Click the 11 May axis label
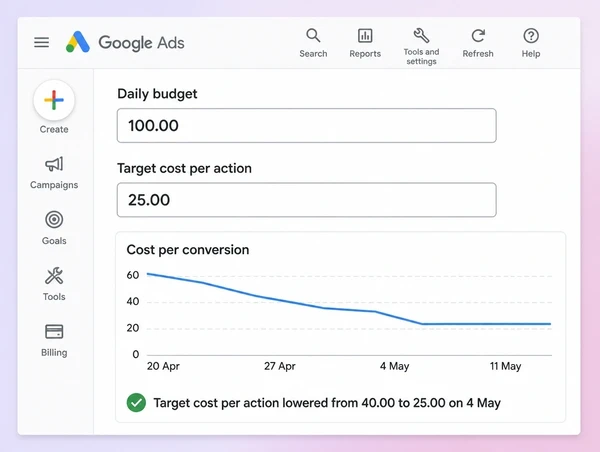Screen dimensions: 600x452 click(x=505, y=366)
